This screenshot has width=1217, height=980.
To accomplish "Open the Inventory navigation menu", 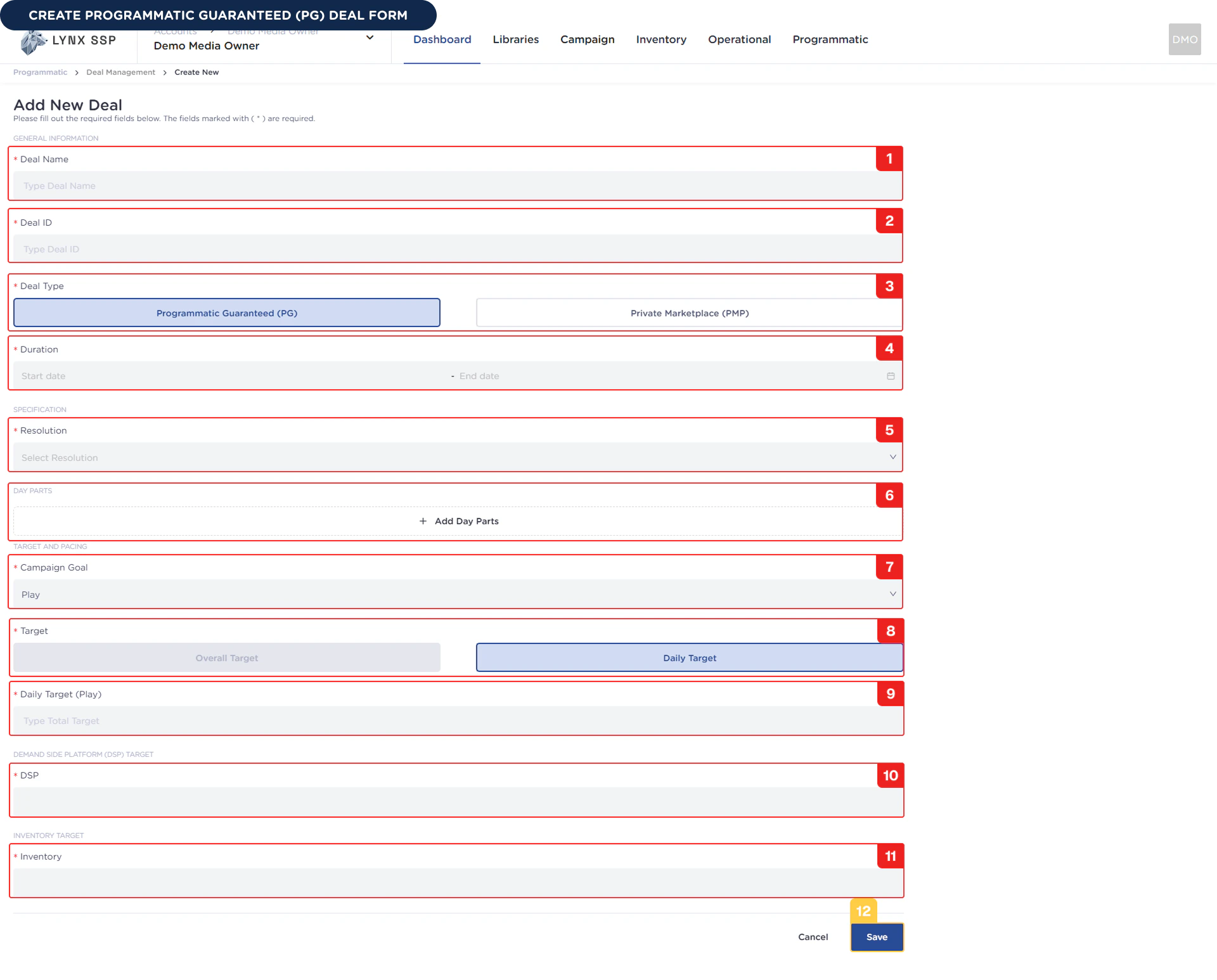I will pos(661,39).
